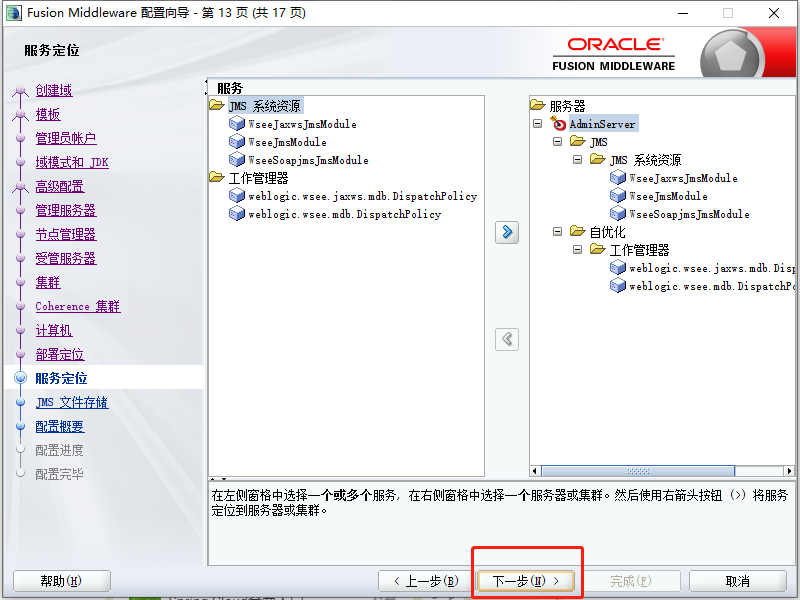Select AdminServer label in server tree
Viewport: 800px width, 600px height.
[x=602, y=123]
